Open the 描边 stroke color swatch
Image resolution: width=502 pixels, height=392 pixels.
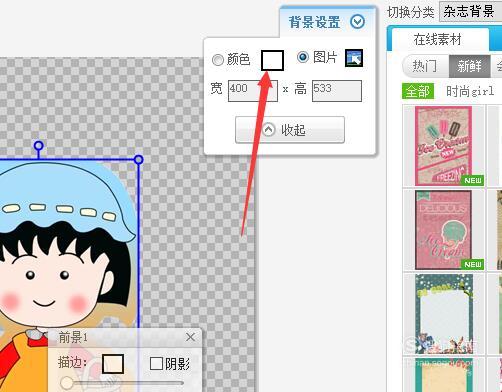tap(113, 364)
